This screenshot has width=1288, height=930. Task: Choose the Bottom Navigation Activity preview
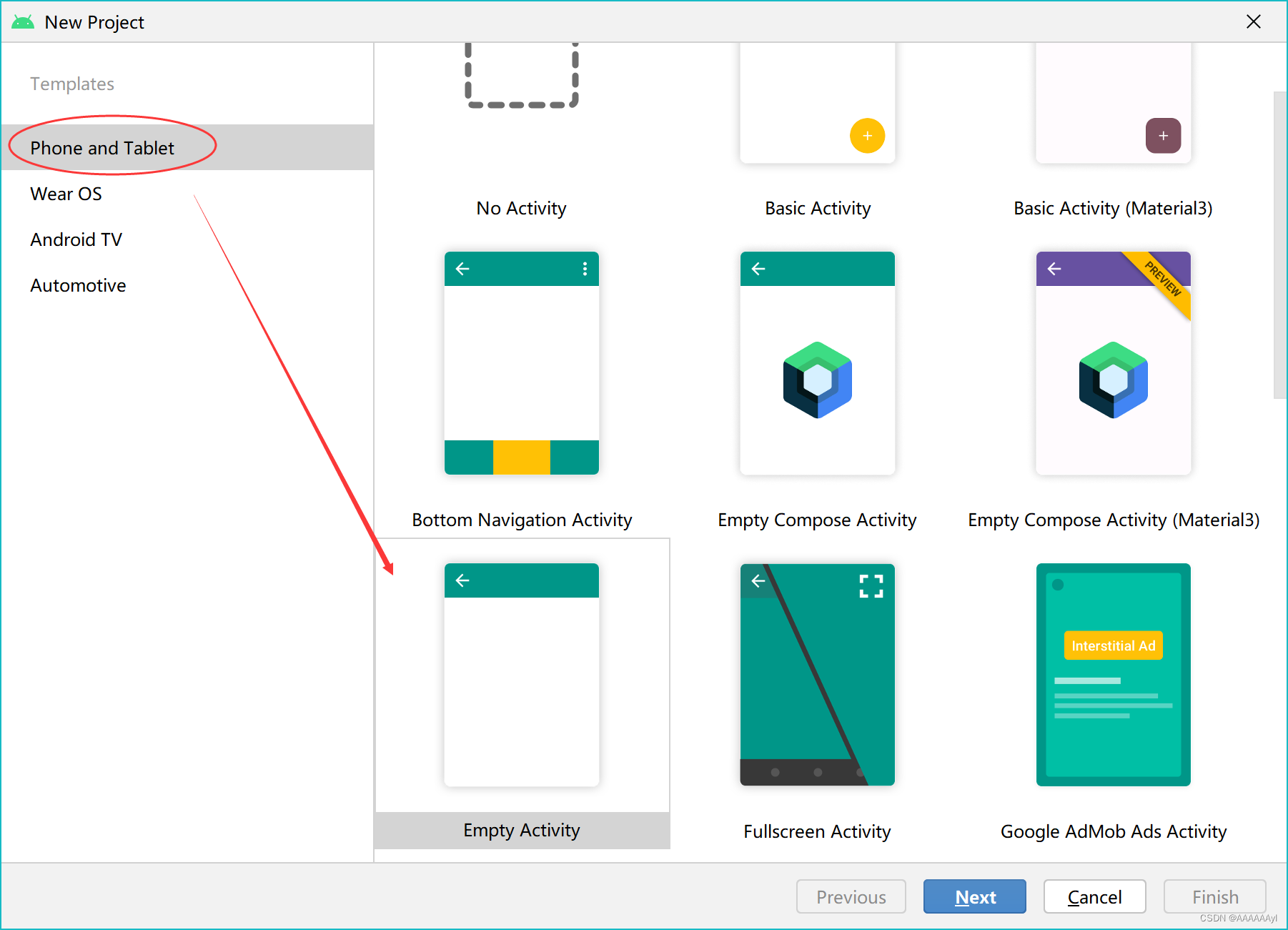522,363
